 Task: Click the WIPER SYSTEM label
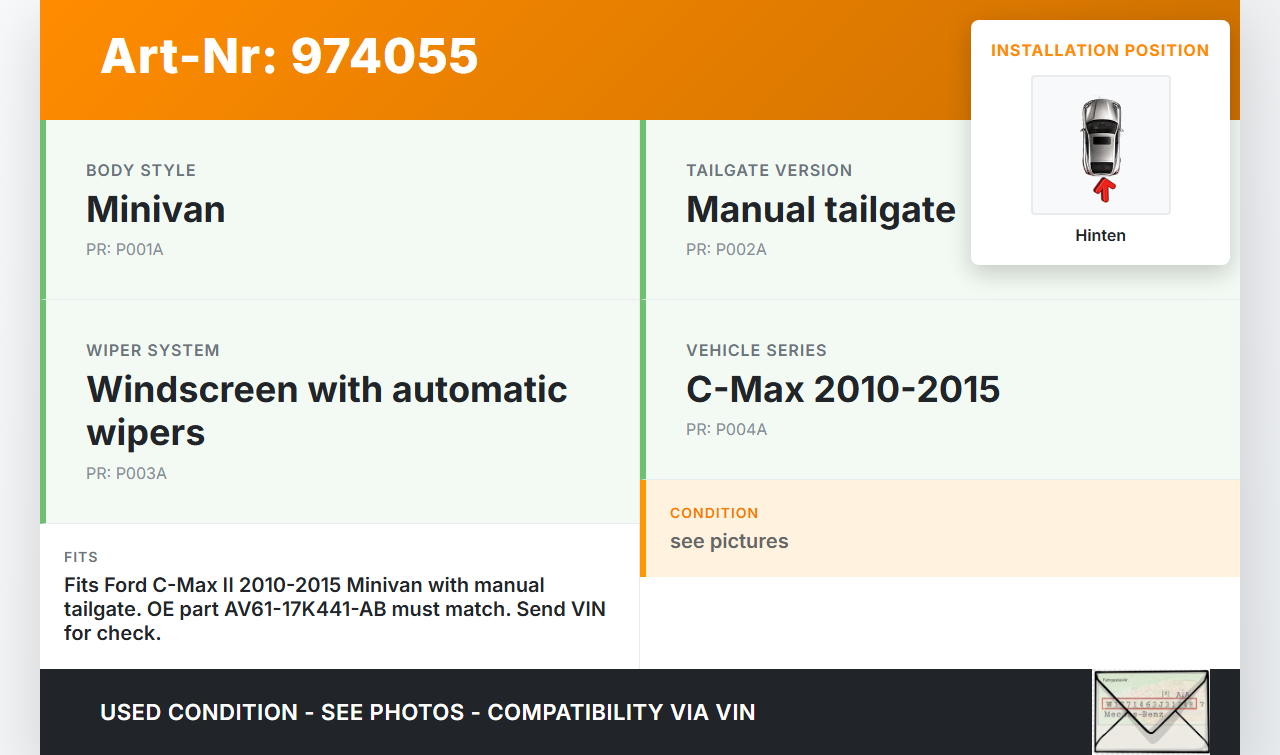pyautogui.click(x=153, y=350)
